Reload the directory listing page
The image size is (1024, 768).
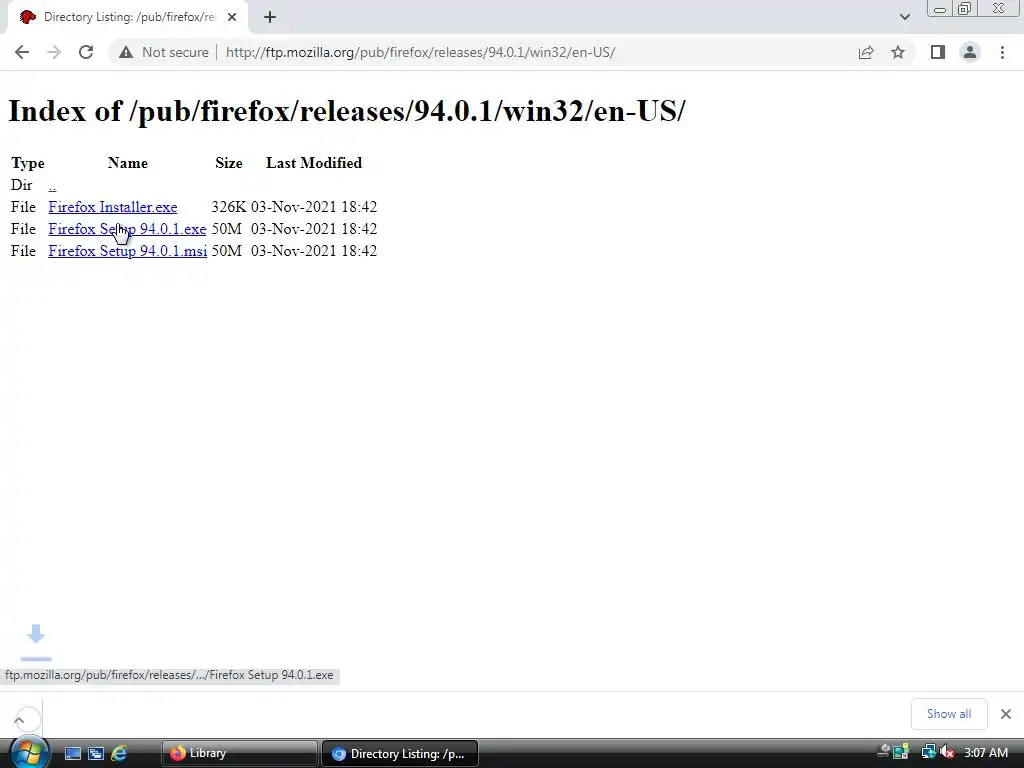[86, 52]
